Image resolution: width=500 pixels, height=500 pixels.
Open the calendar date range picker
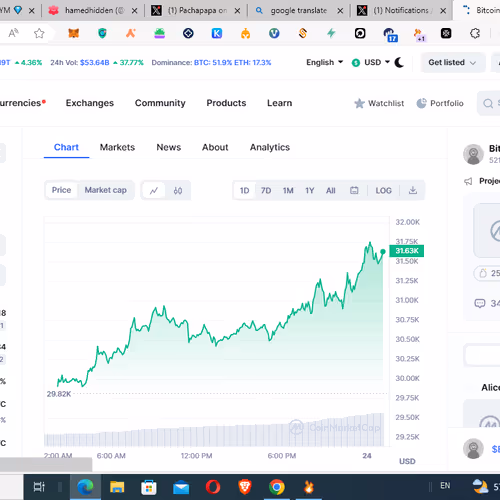[354, 190]
